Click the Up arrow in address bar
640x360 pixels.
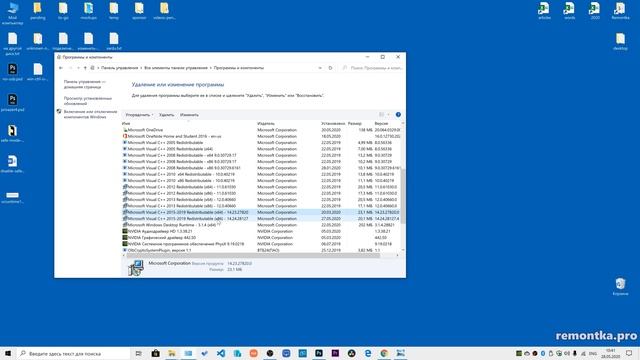(x=85, y=68)
